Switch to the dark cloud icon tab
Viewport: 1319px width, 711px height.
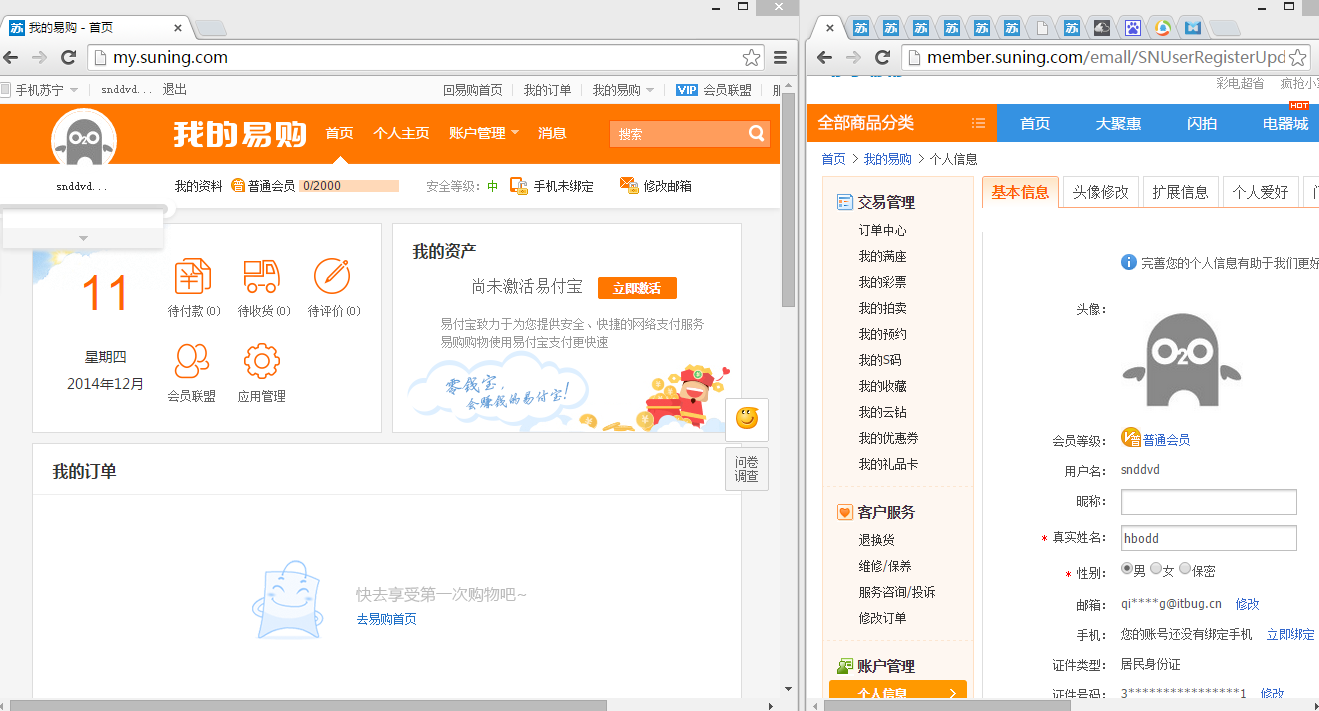coord(1101,28)
